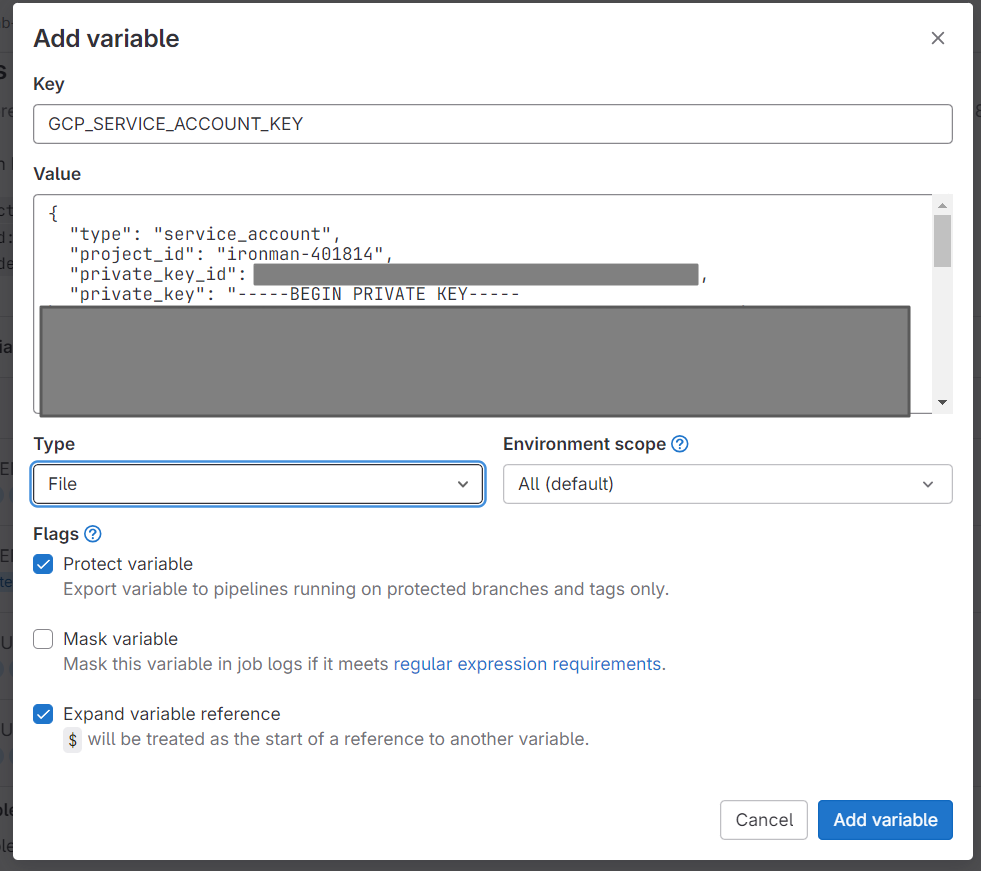Close the Add variable dialog
The image size is (981, 871).
tap(937, 39)
